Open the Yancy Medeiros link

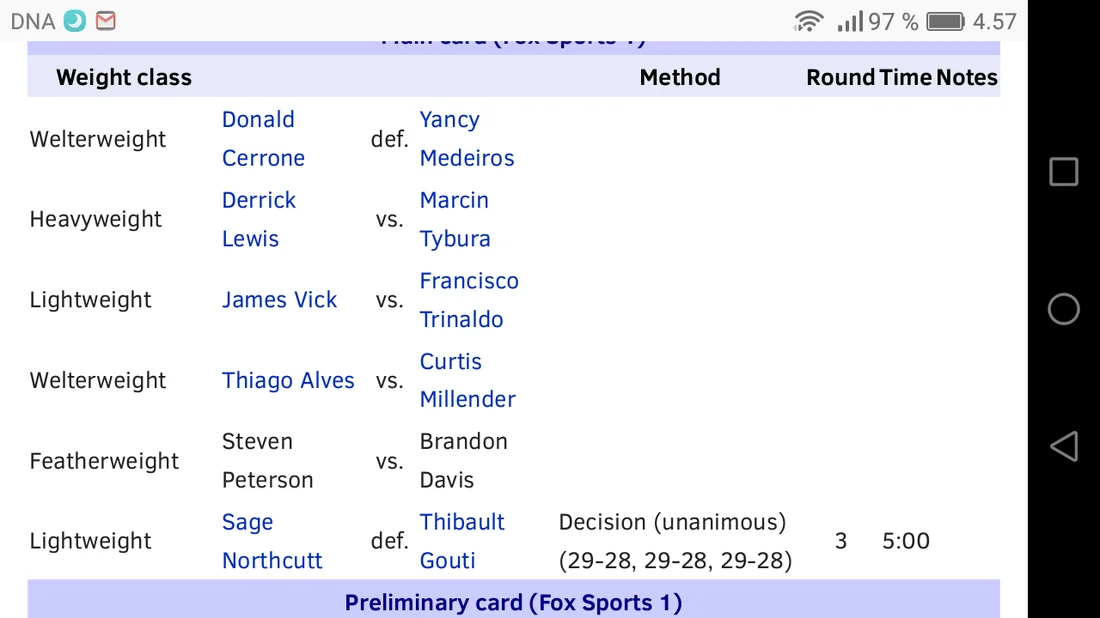[x=466, y=139]
